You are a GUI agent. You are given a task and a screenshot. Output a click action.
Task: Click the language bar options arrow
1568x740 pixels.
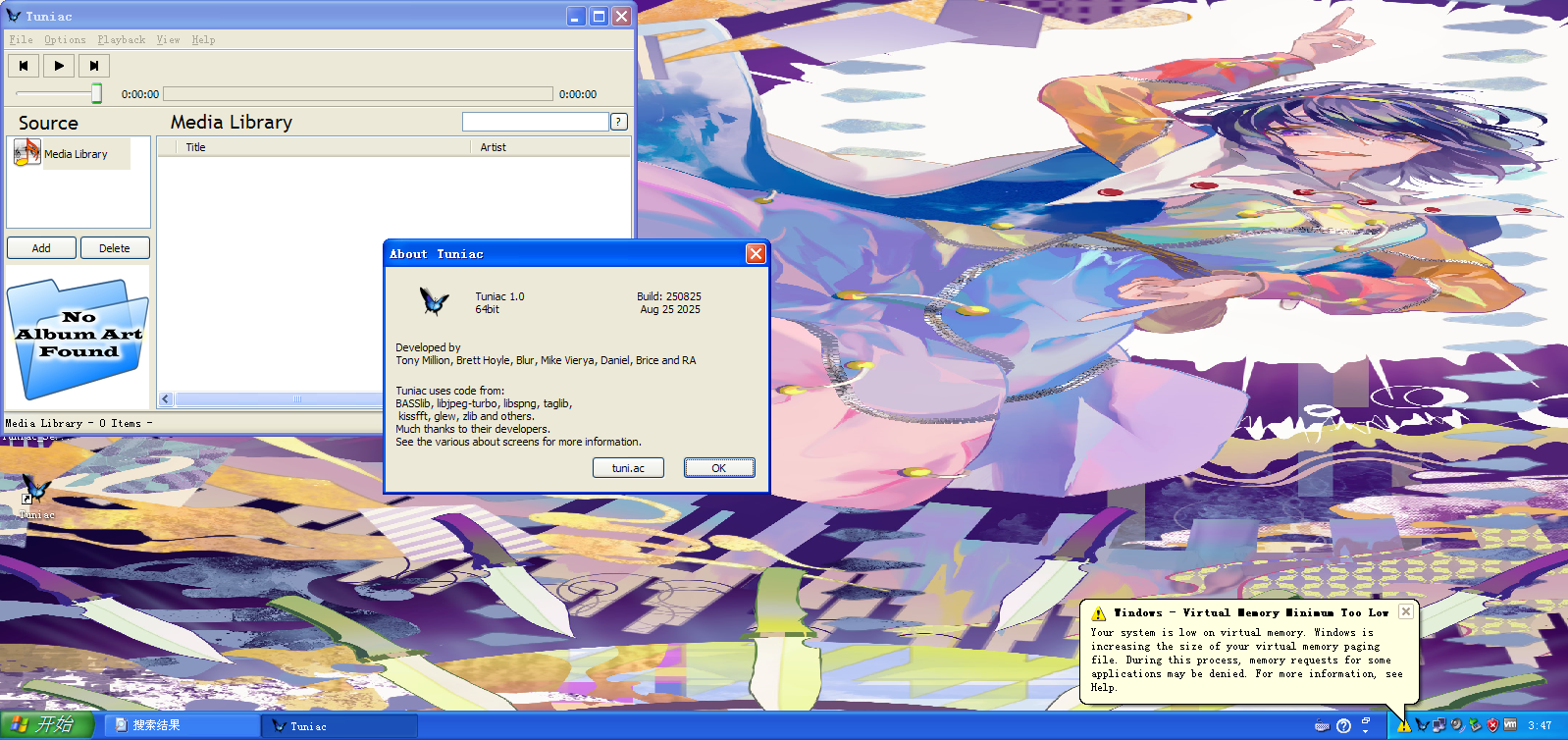pyautogui.click(x=1365, y=731)
